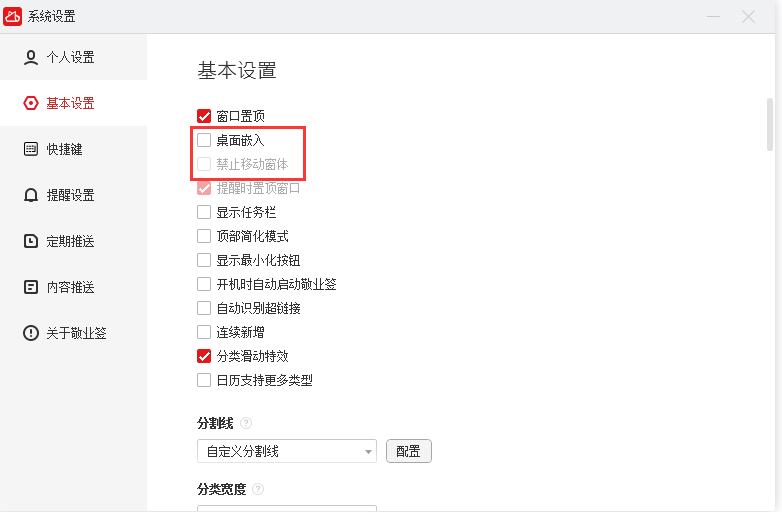
Task: Click the clock icon for 定期推送
Action: pyautogui.click(x=31, y=241)
